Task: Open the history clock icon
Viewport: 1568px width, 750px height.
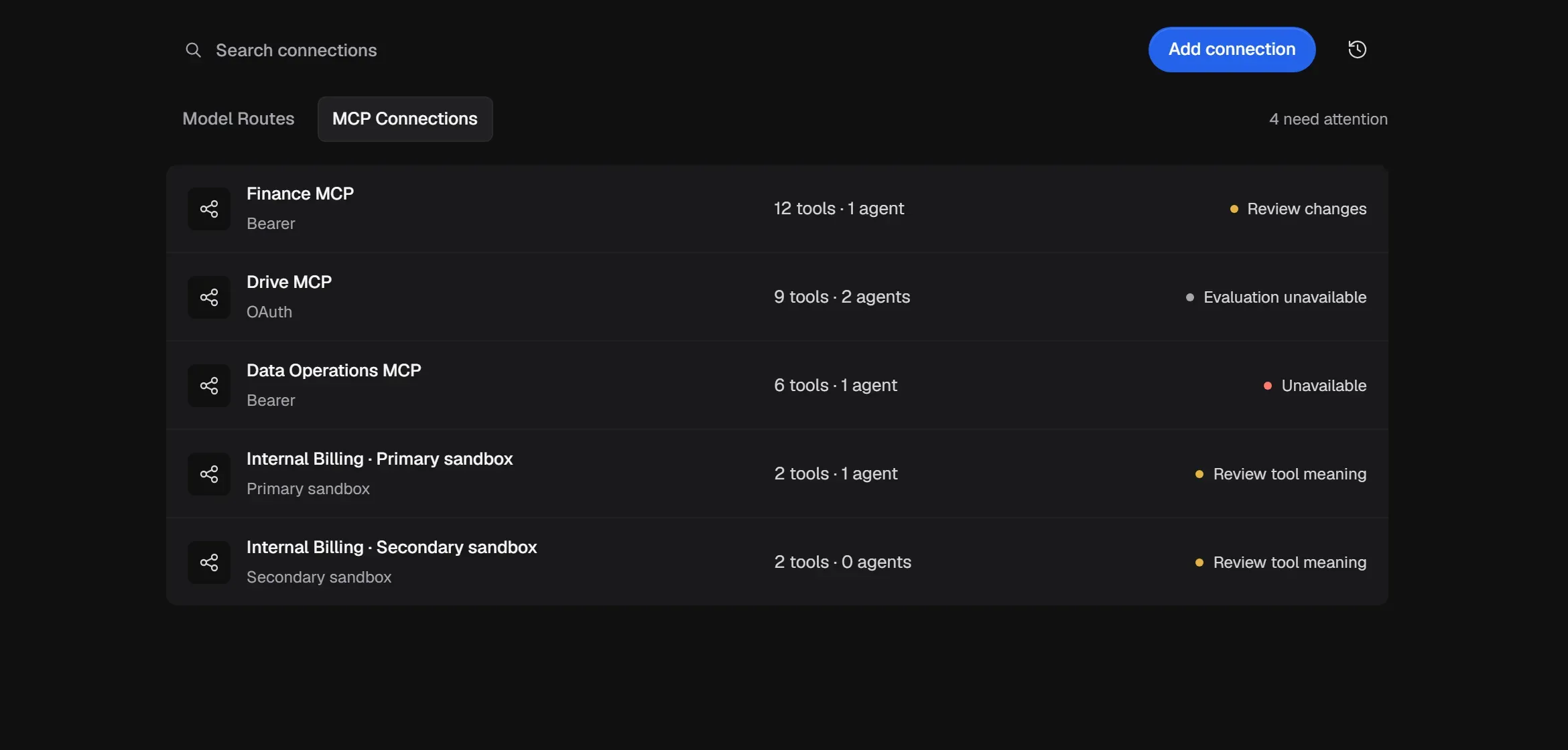Action: [x=1357, y=50]
